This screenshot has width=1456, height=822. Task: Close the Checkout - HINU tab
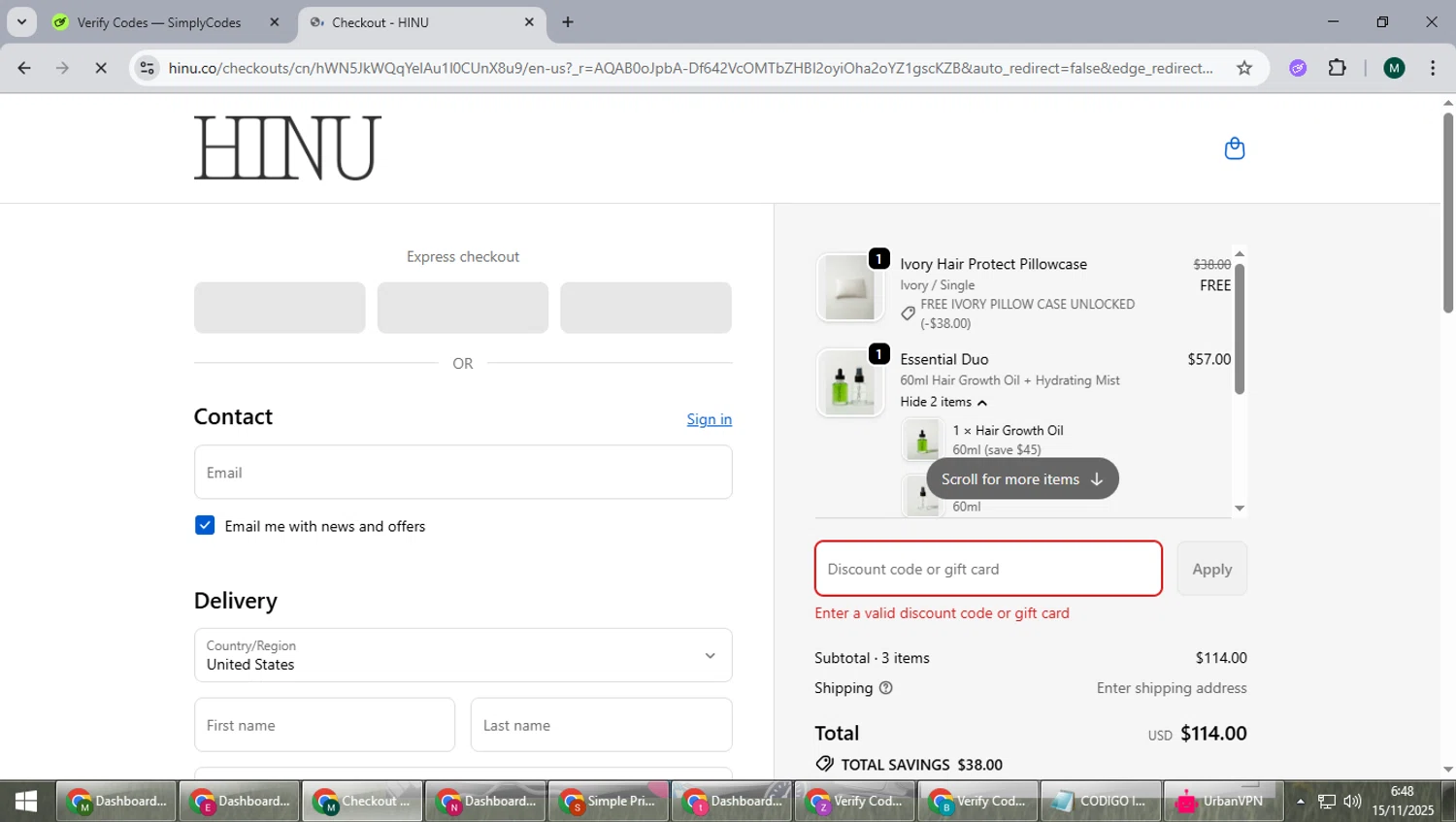529,22
